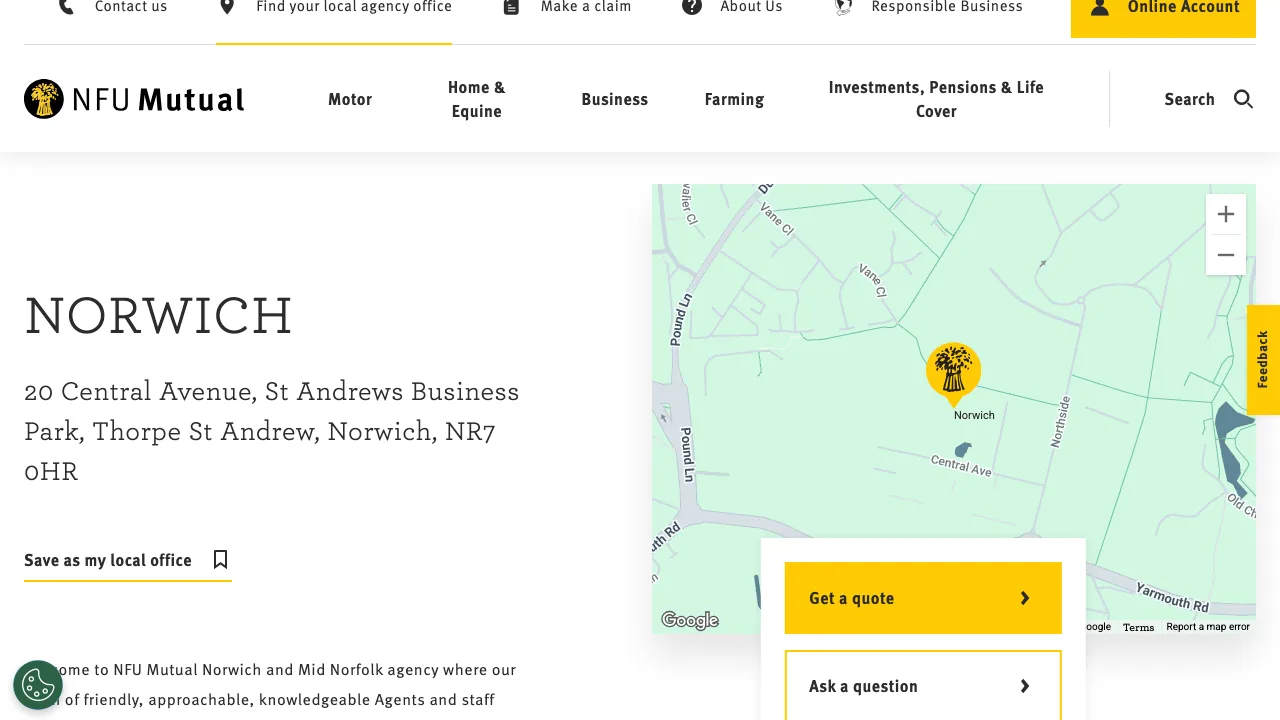
Task: Expand the Business navigation menu
Action: (x=614, y=99)
